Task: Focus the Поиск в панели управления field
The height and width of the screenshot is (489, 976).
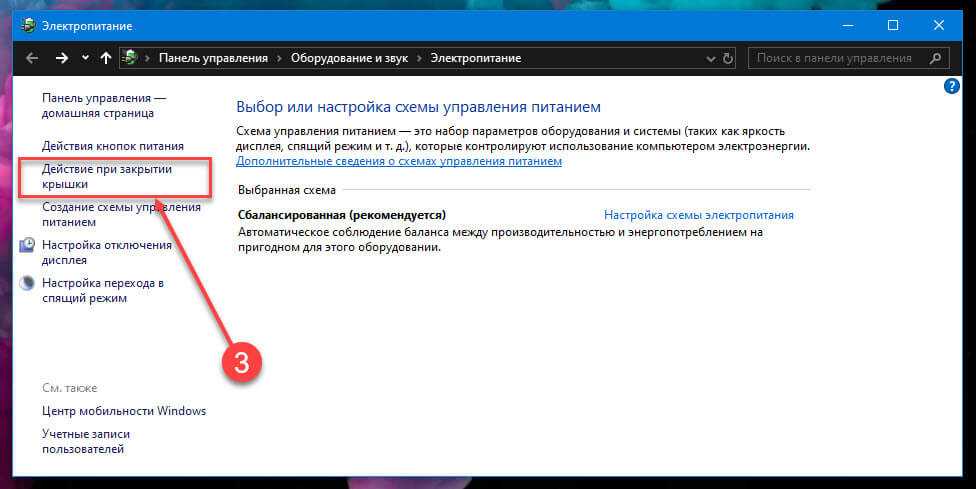Action: coord(835,58)
